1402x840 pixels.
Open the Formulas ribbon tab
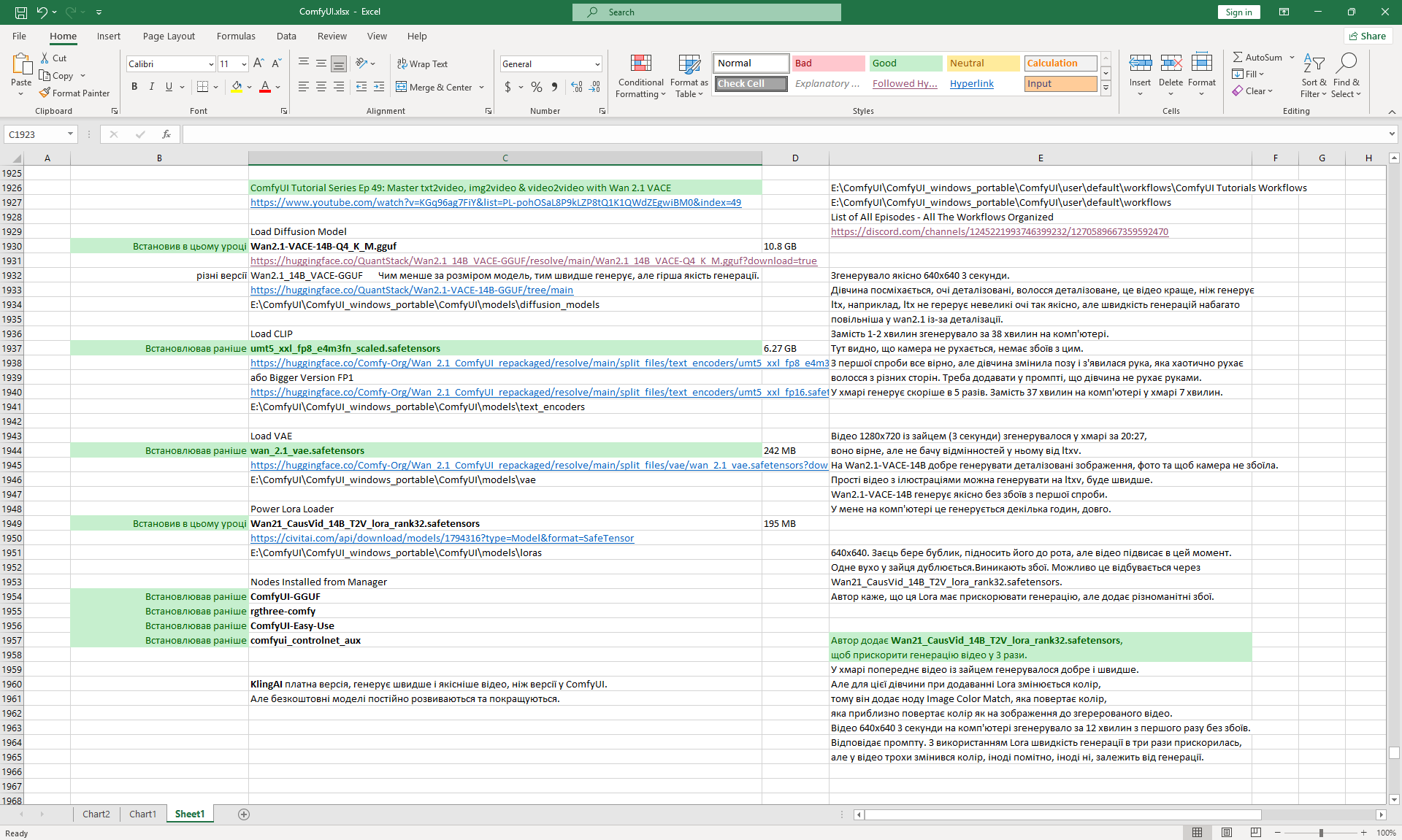tap(236, 36)
